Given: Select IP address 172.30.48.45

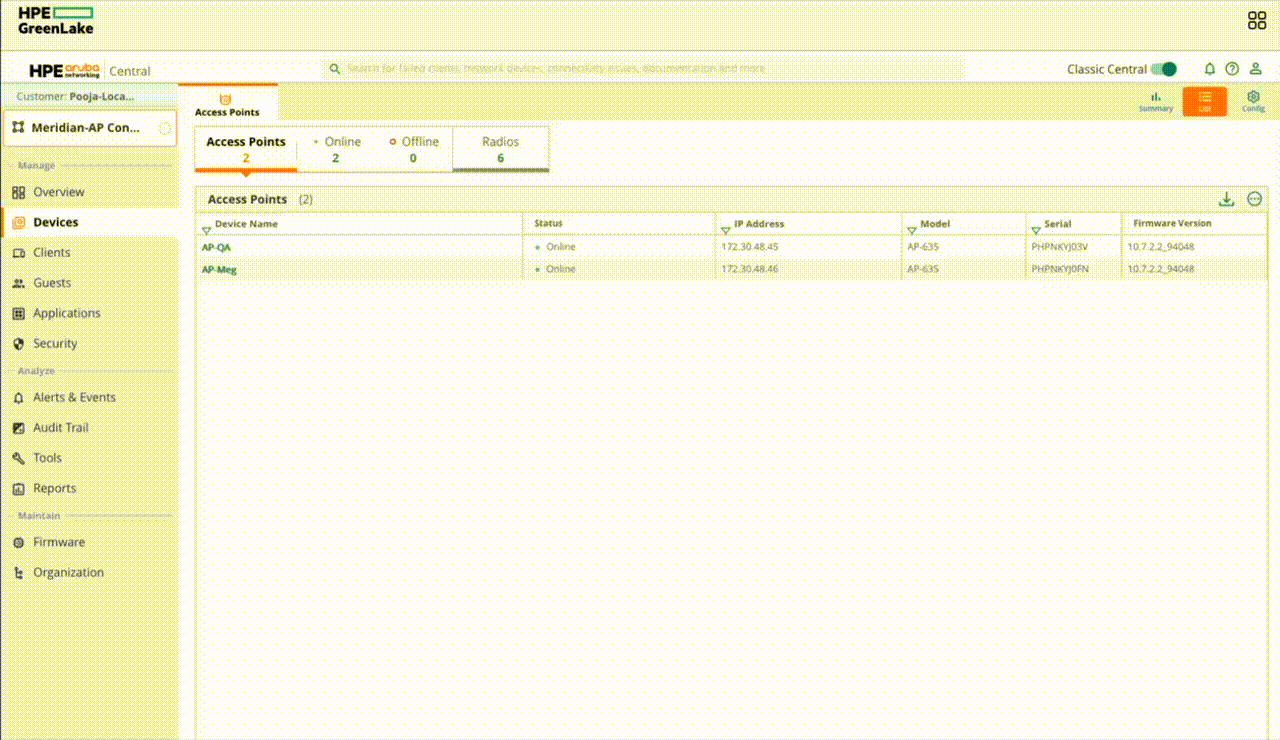Looking at the screenshot, I should click(x=750, y=247).
